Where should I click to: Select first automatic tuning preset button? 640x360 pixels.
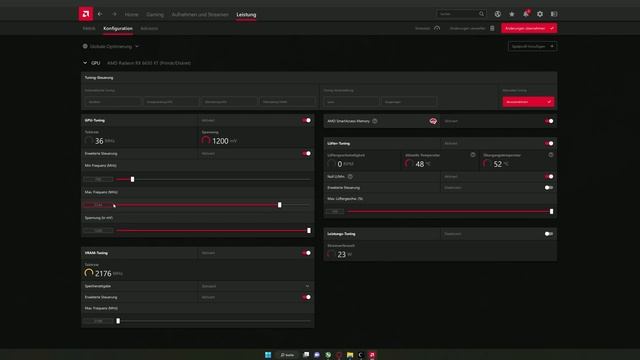(113, 102)
